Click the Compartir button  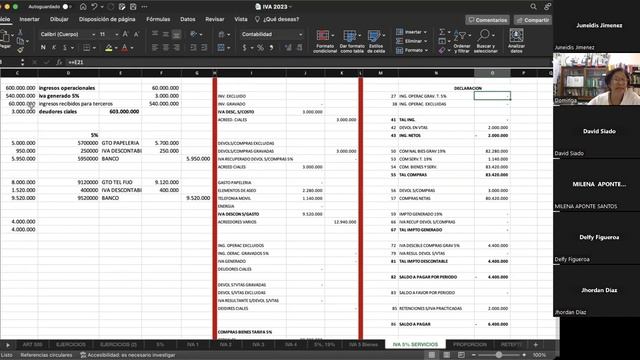[533, 20]
